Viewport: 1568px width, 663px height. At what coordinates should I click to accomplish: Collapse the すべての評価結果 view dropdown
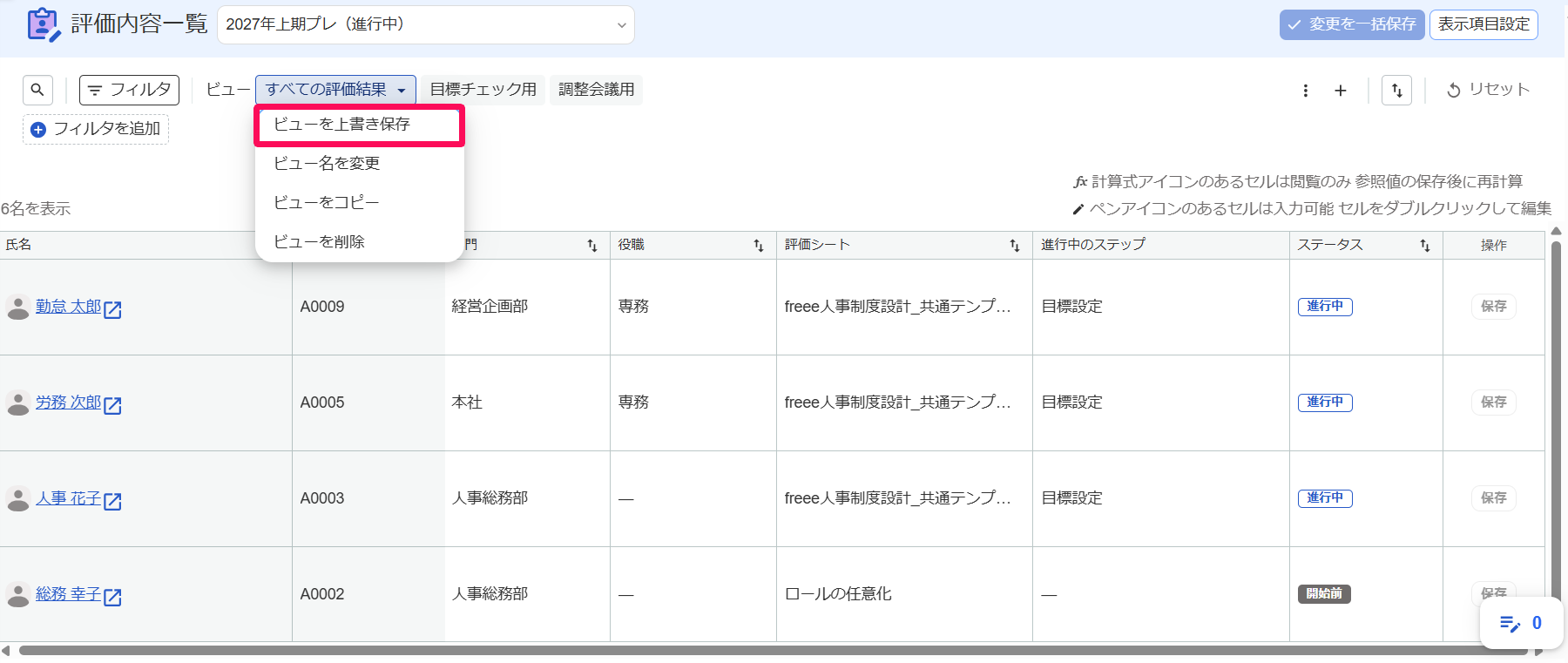[335, 90]
